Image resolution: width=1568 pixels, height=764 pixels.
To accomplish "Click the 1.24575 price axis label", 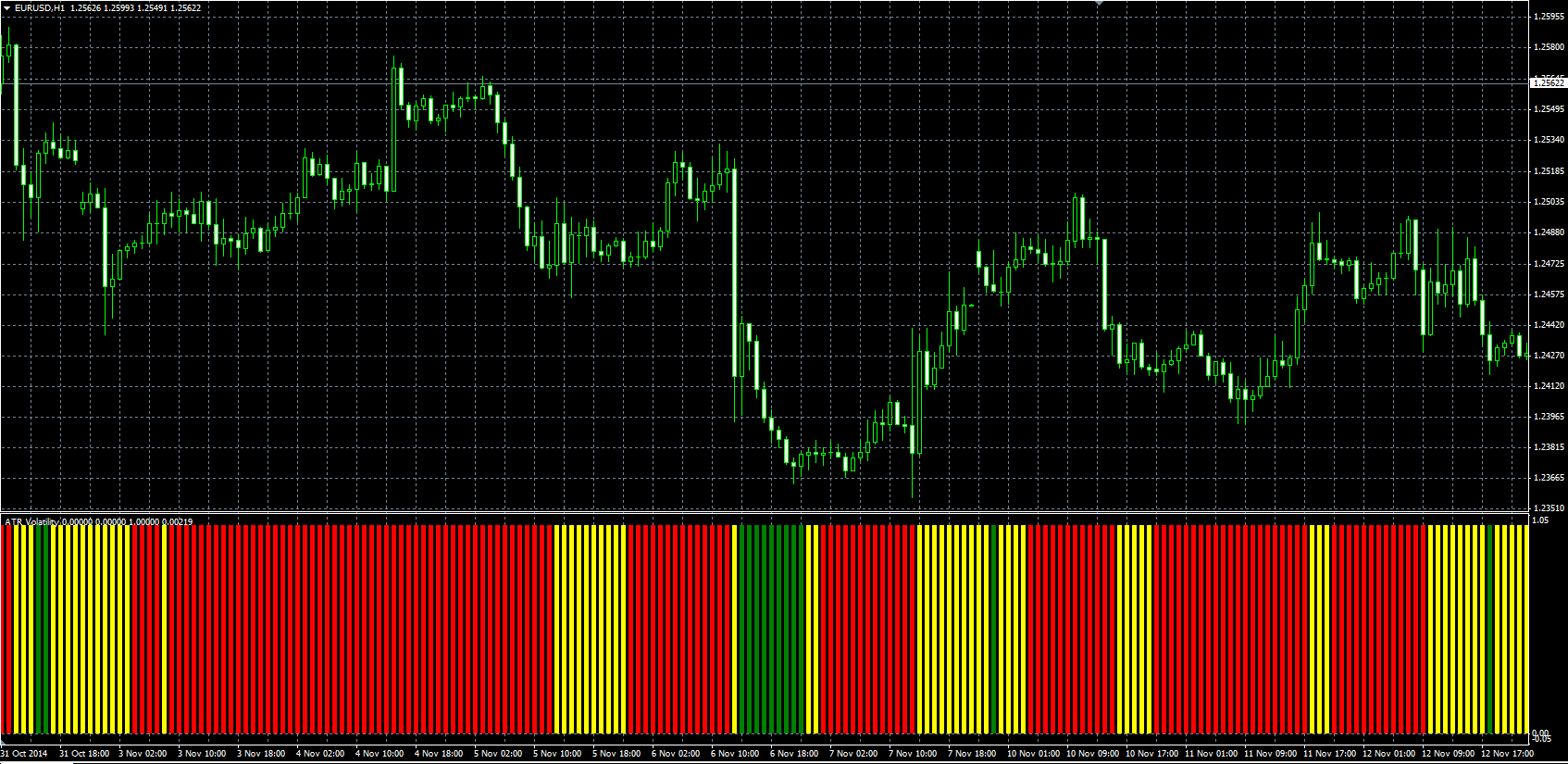I will coord(1549,294).
